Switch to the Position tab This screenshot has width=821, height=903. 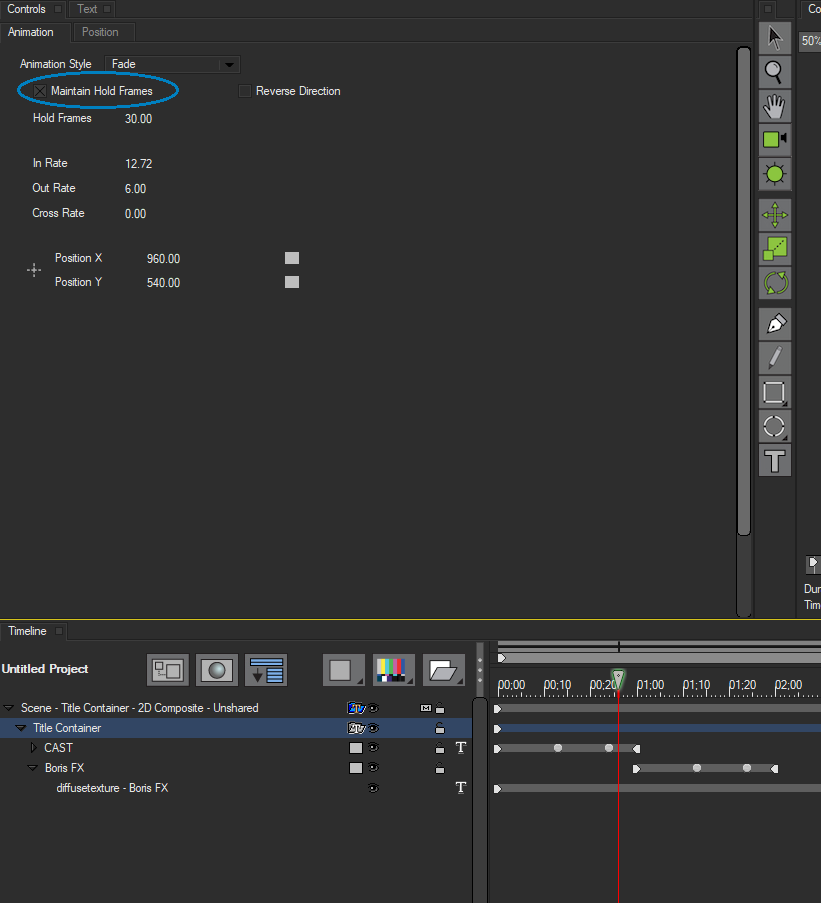pyautogui.click(x=103, y=31)
